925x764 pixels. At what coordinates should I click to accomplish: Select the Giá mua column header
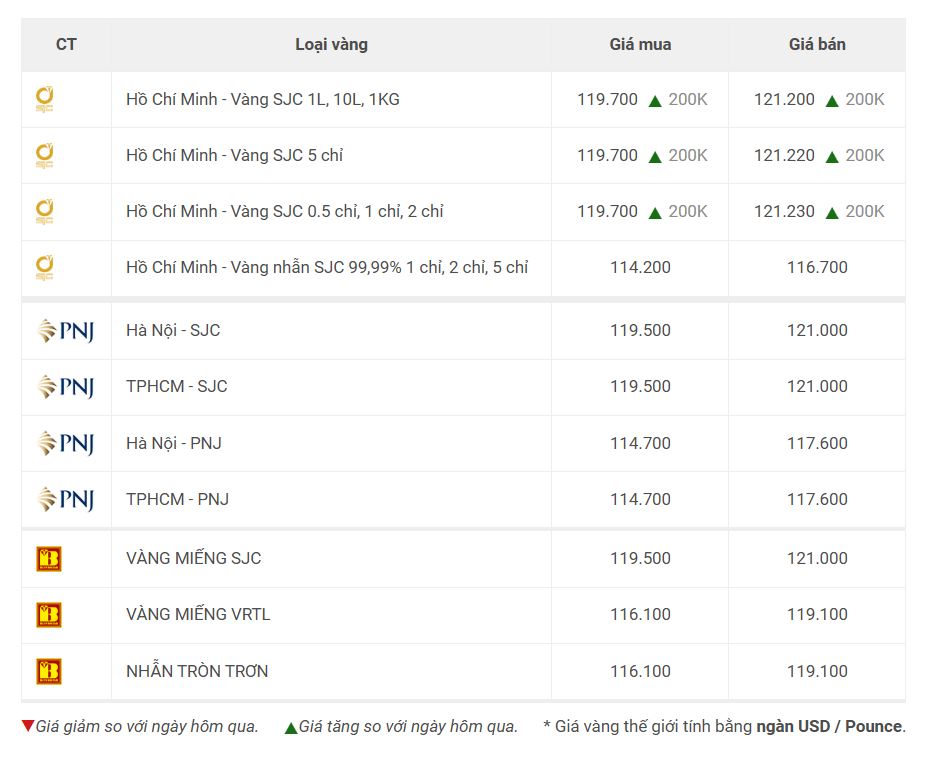point(640,44)
